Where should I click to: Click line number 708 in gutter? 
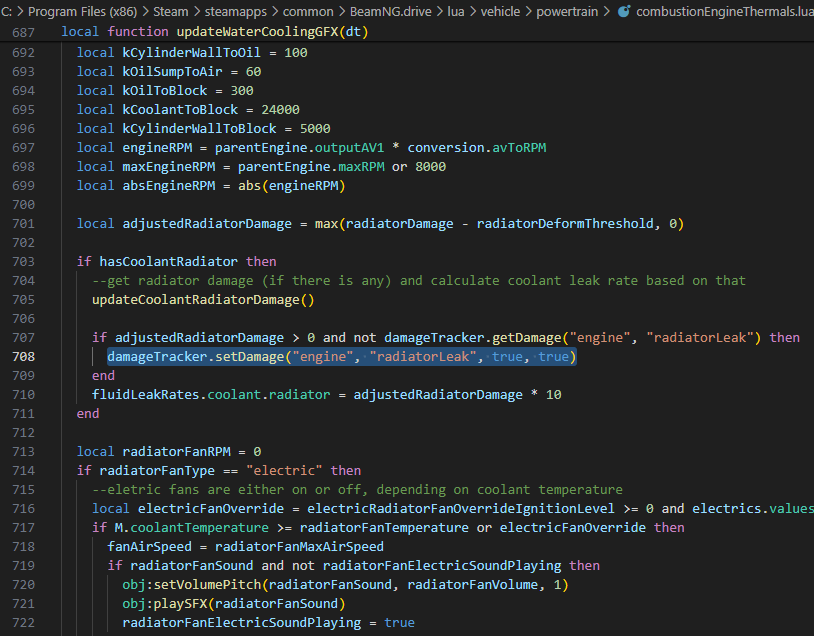pyautogui.click(x=23, y=357)
